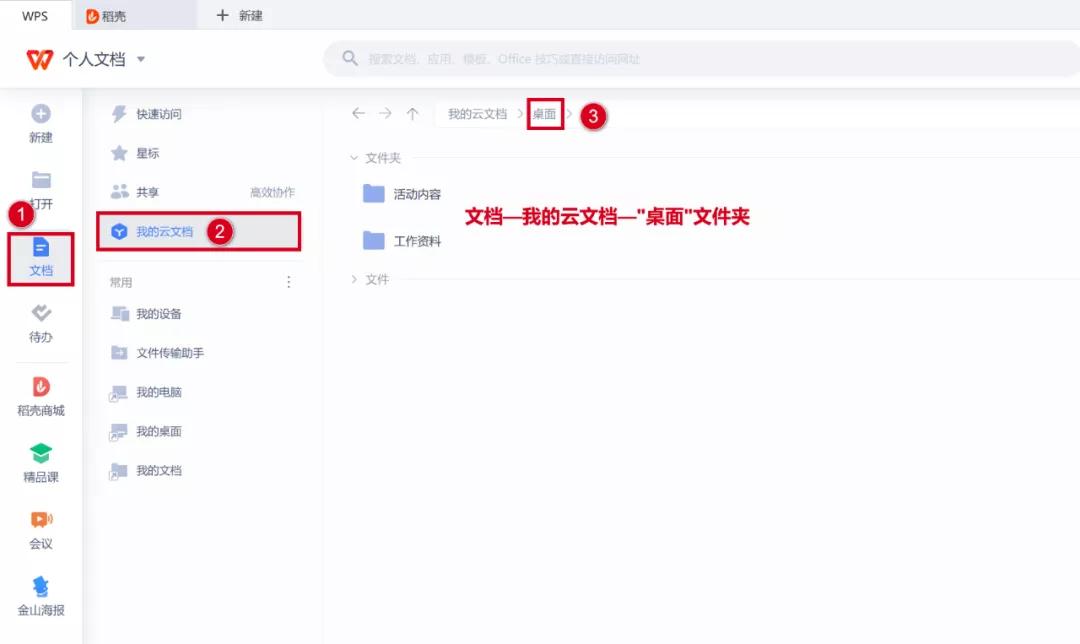1080x644 pixels.
Task: Switch to 待办 to-do view
Action: [x=40, y=323]
